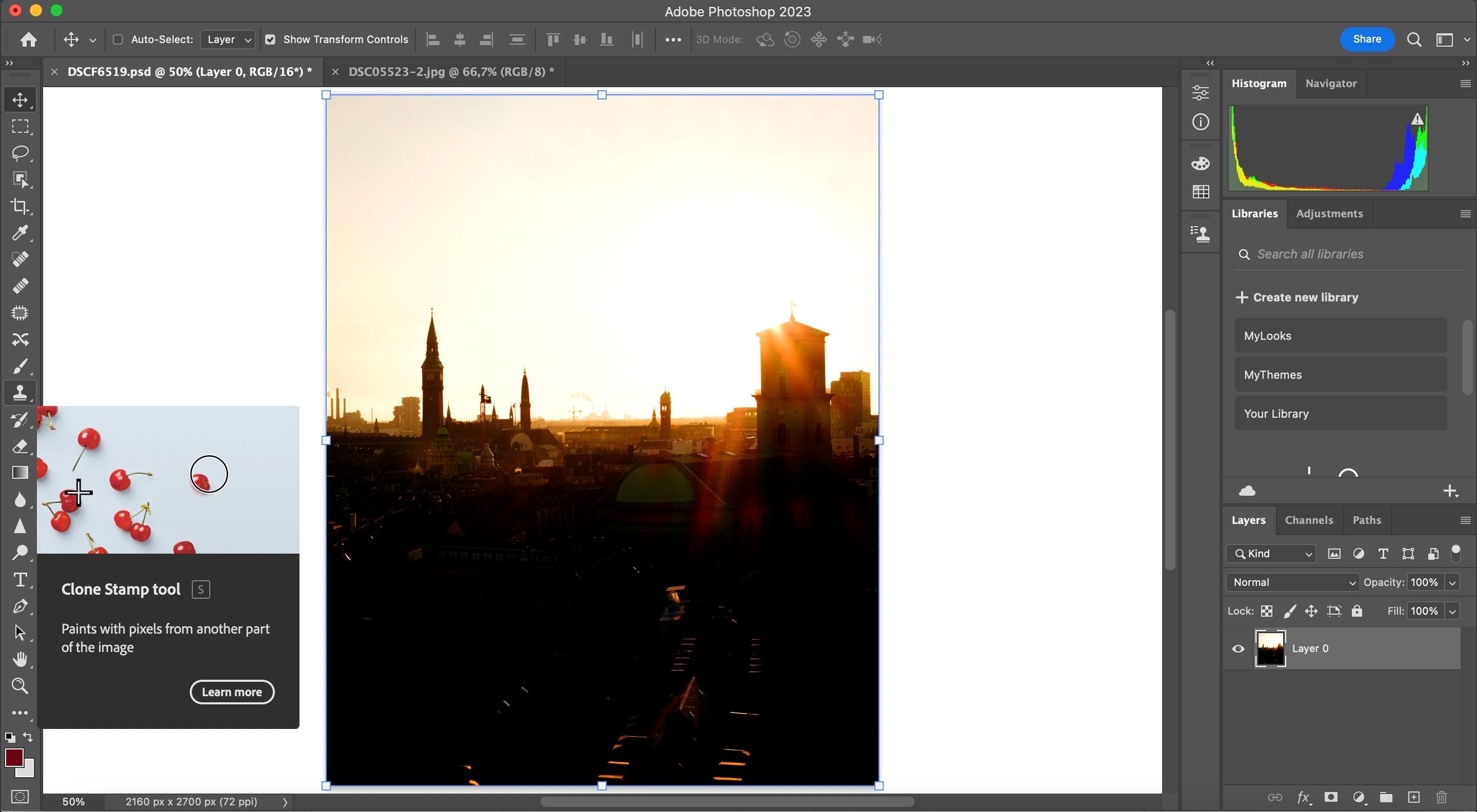1477x812 pixels.
Task: Open the Info panel icon
Action: point(1201,121)
